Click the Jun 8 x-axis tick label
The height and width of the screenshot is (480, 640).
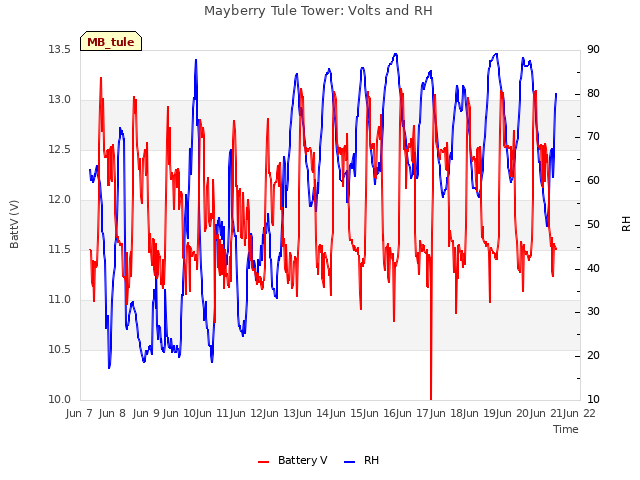(x=112, y=413)
